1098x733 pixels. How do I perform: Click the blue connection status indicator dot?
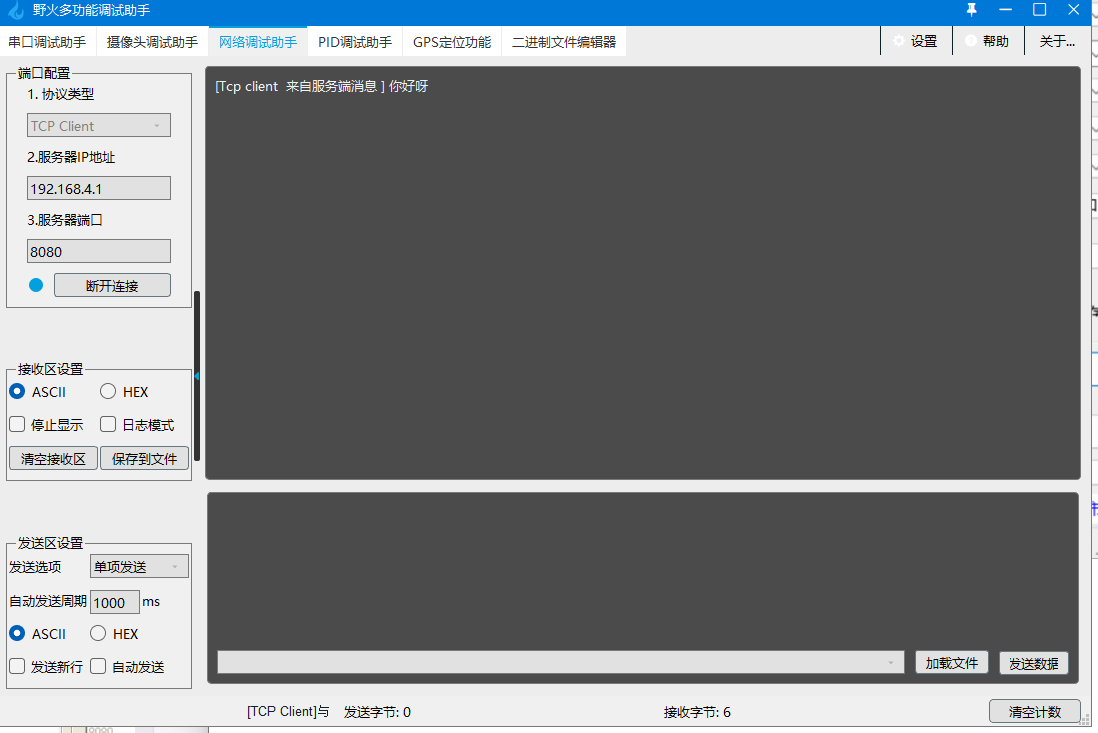coord(35,284)
